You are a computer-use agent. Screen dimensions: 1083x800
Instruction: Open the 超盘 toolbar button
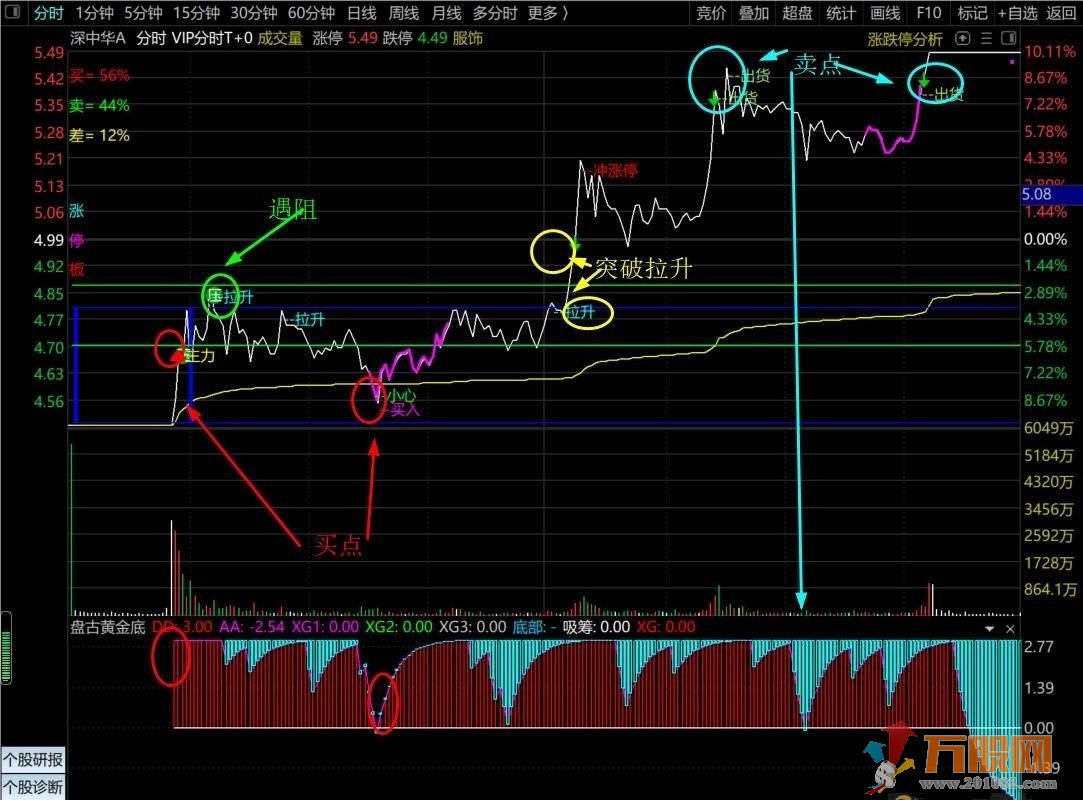coord(797,12)
